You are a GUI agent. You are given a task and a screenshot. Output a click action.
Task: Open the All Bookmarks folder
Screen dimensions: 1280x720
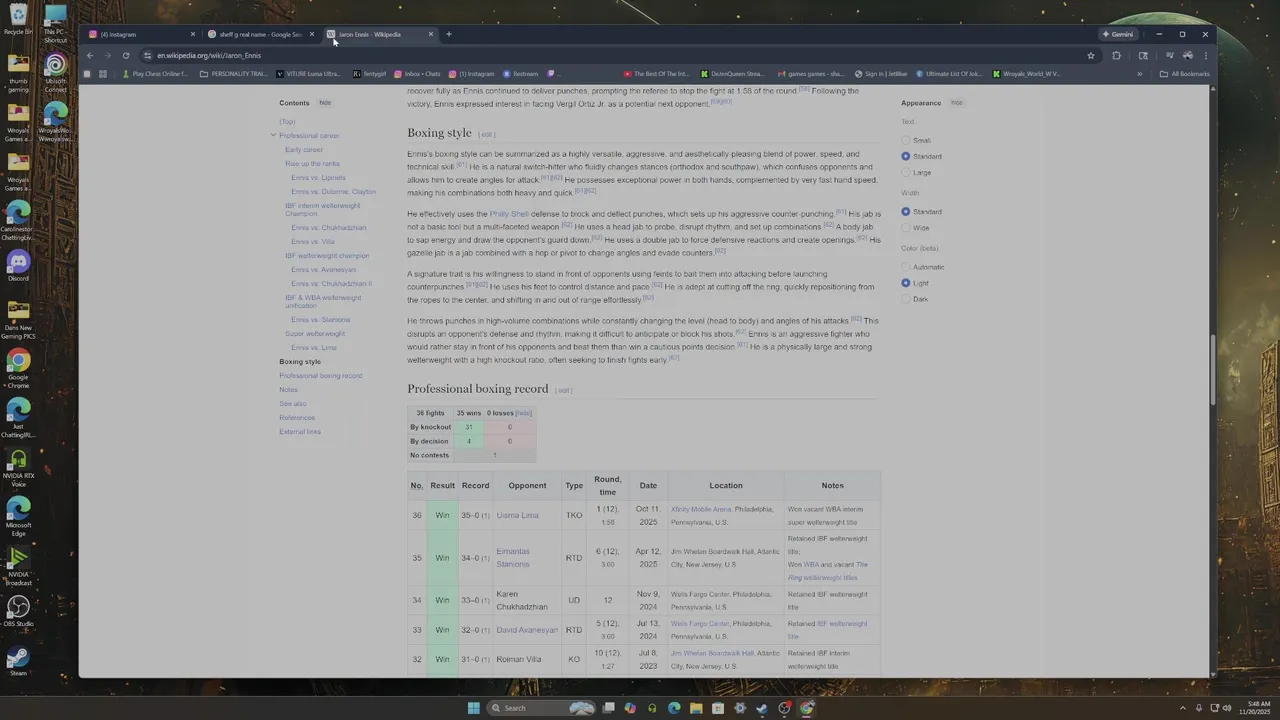(x=1185, y=74)
